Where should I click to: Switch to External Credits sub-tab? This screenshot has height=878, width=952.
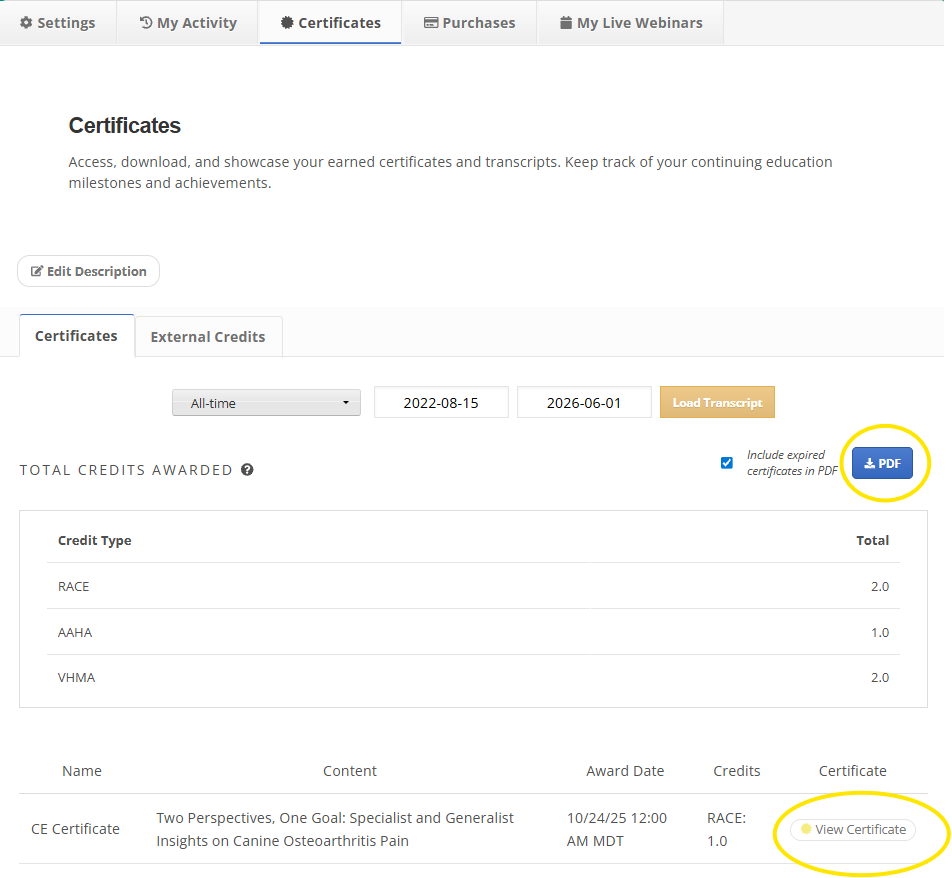(208, 337)
